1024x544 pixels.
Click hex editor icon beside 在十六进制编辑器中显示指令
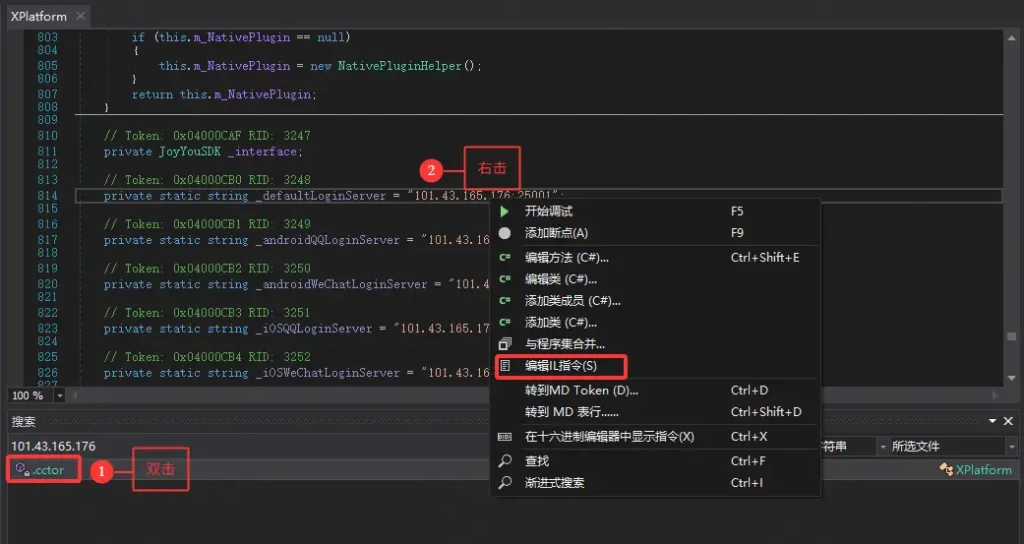click(505, 437)
